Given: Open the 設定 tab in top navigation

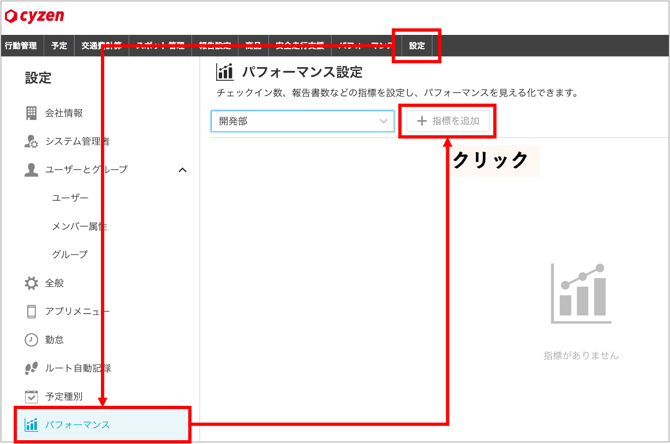Looking at the screenshot, I should pyautogui.click(x=417, y=46).
